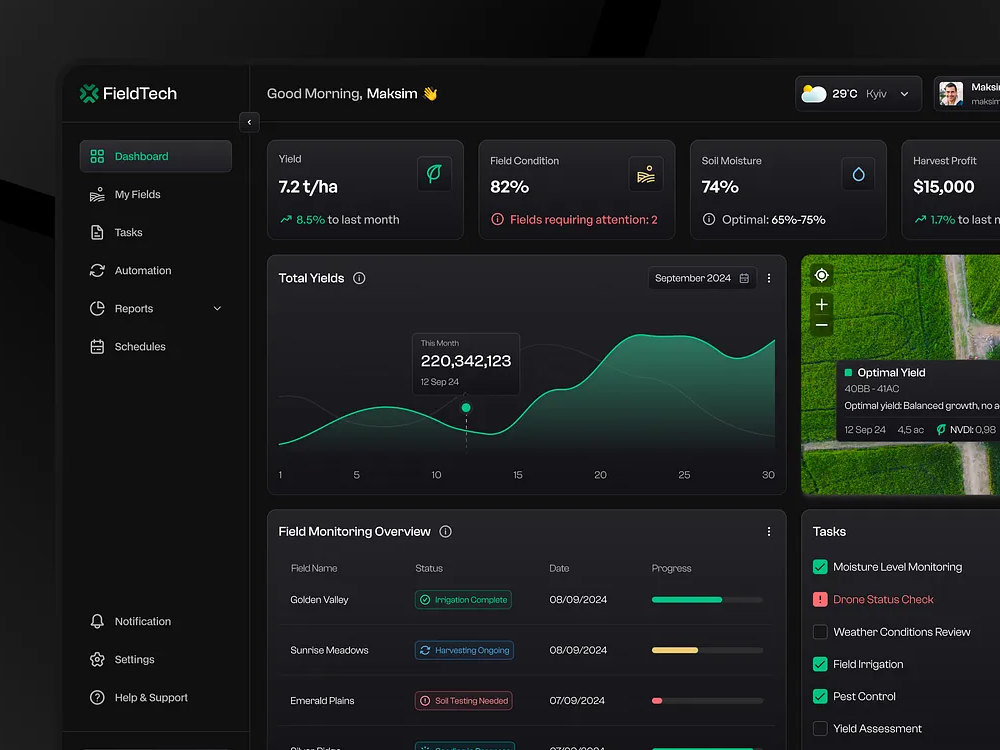Uncheck Moisture Level Monitoring task

click(820, 567)
